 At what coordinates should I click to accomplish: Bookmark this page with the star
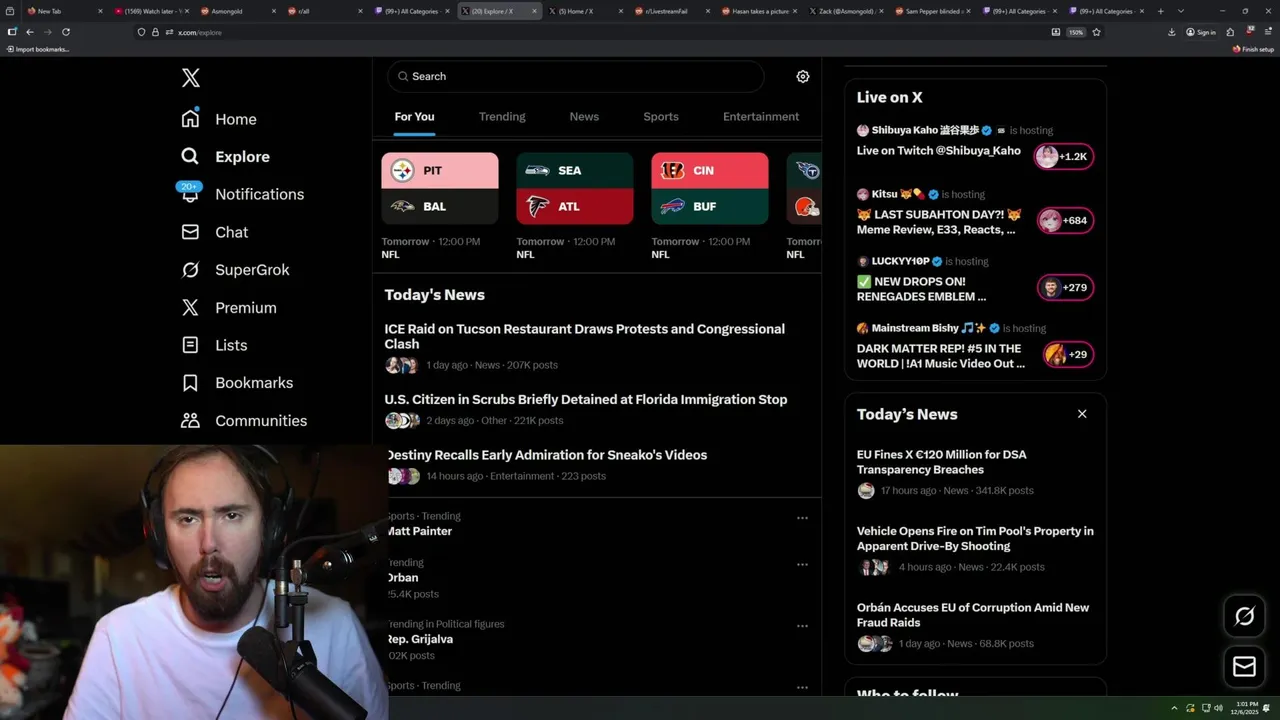1096,32
